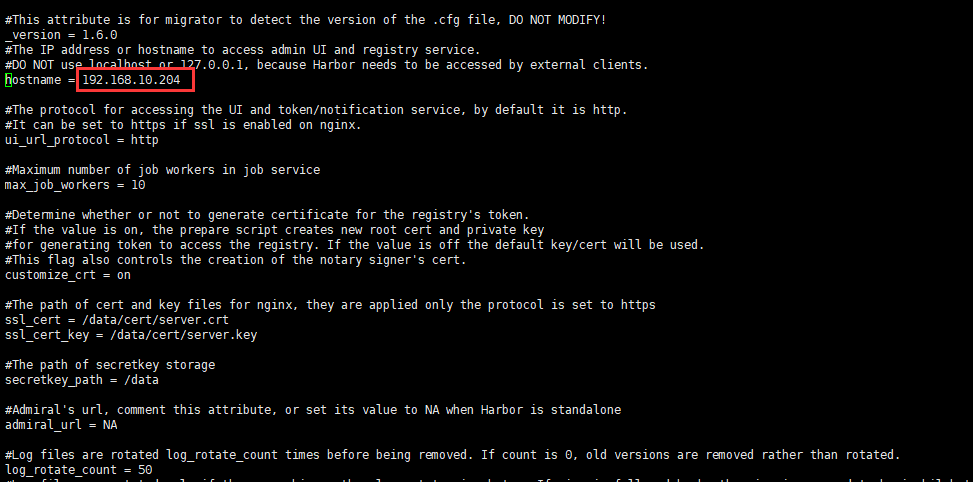This screenshot has width=973, height=482.
Task: Click the 'path of cert and key files' comment
Action: tap(330, 305)
